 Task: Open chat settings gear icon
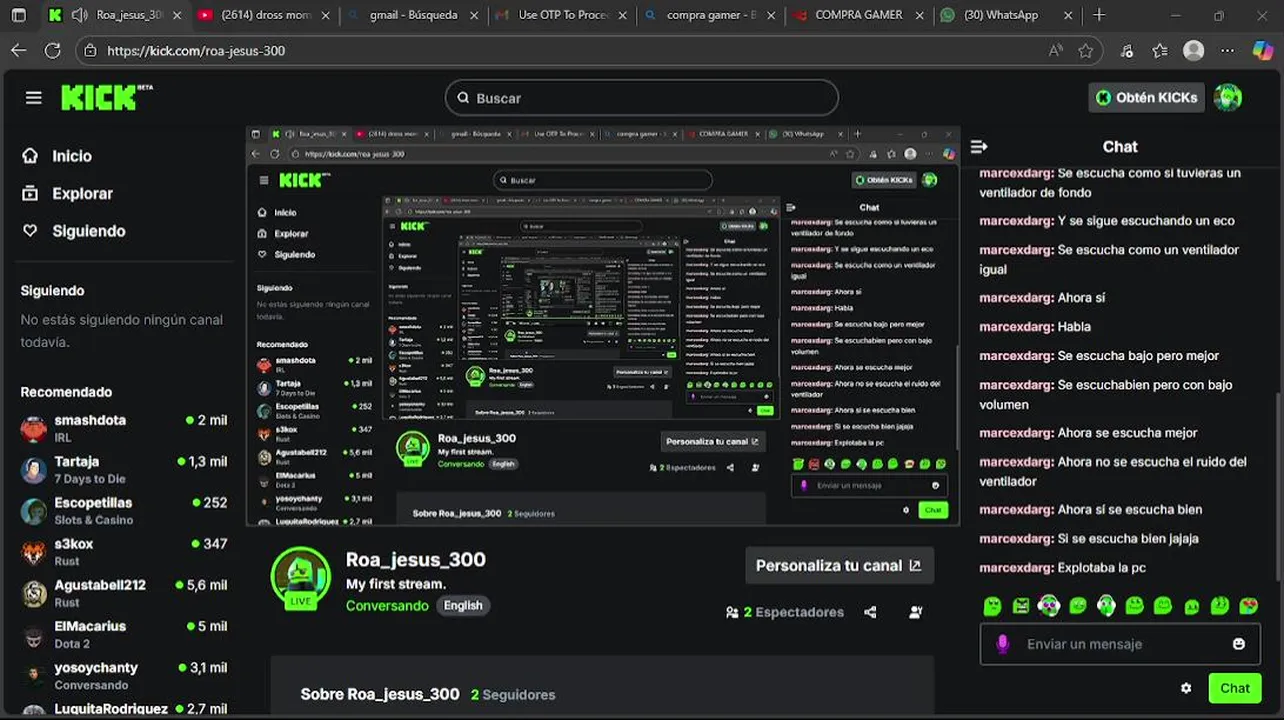pos(1186,688)
